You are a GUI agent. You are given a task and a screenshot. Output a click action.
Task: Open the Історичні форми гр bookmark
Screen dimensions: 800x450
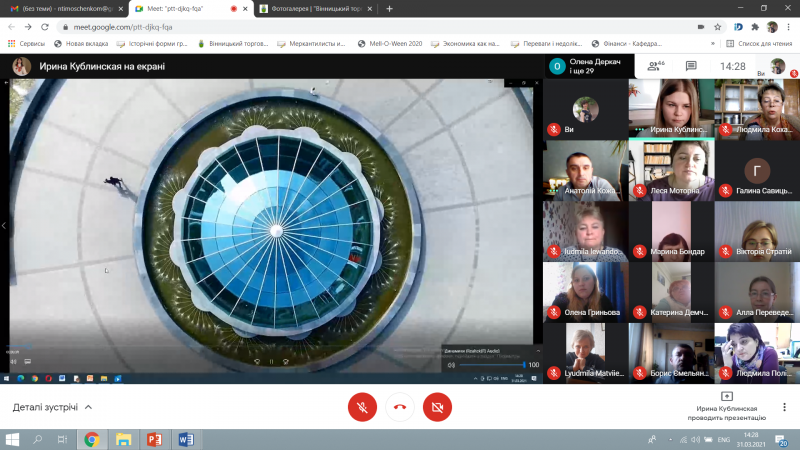click(152, 44)
